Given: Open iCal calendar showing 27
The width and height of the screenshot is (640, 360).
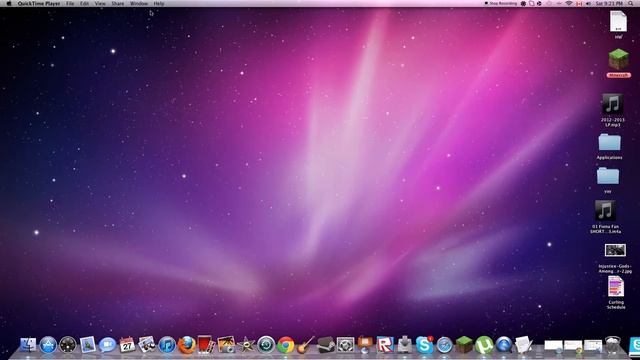Looking at the screenshot, I should click(x=127, y=345).
